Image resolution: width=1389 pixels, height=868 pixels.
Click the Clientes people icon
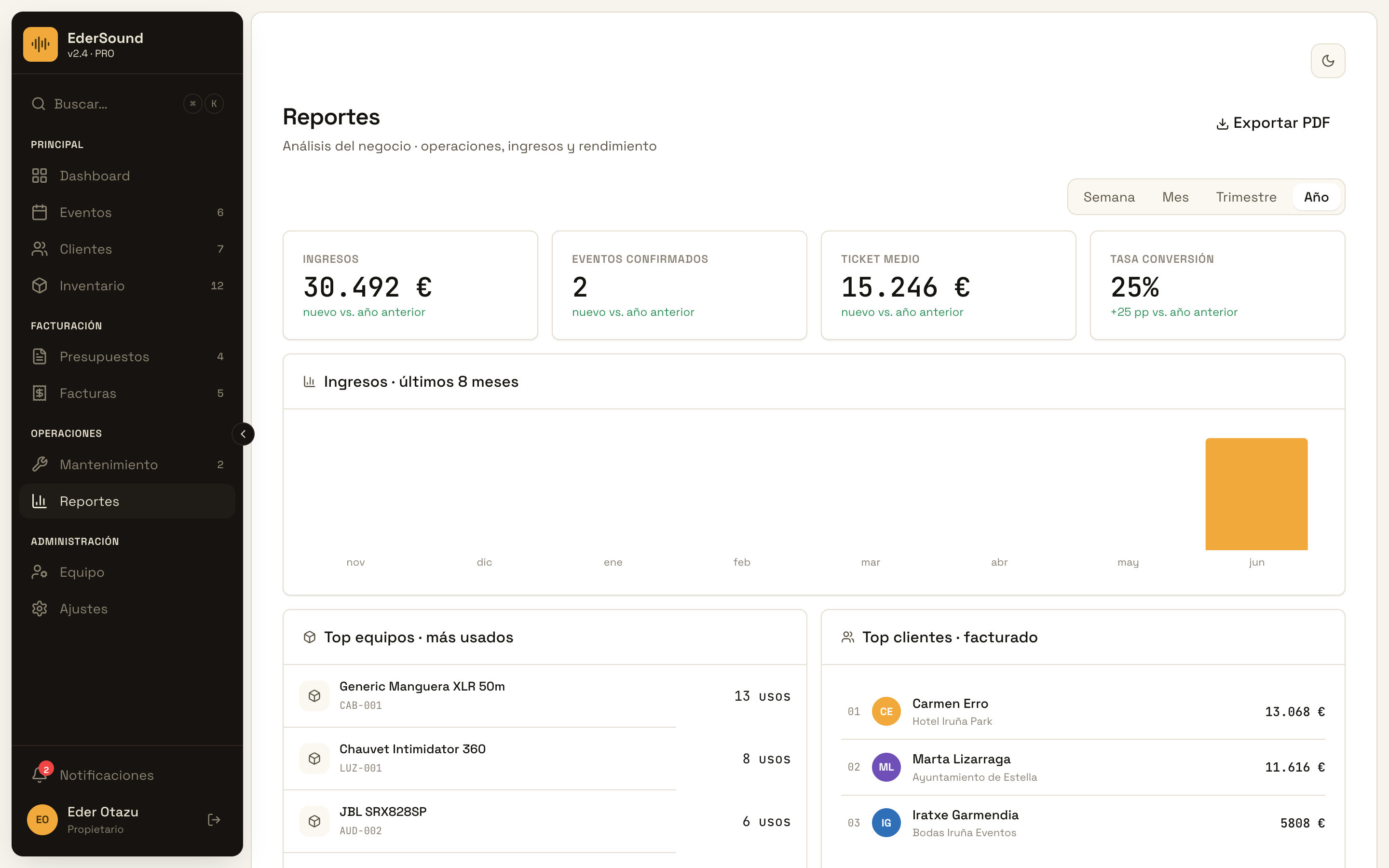pyautogui.click(x=40, y=249)
